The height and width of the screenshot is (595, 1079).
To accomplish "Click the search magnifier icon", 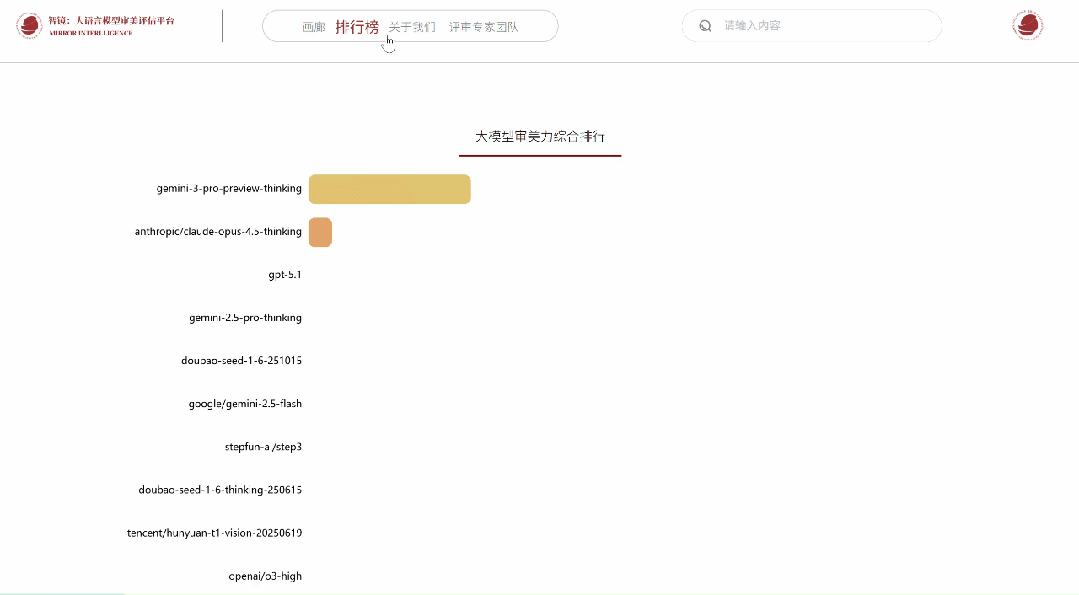I will (705, 26).
